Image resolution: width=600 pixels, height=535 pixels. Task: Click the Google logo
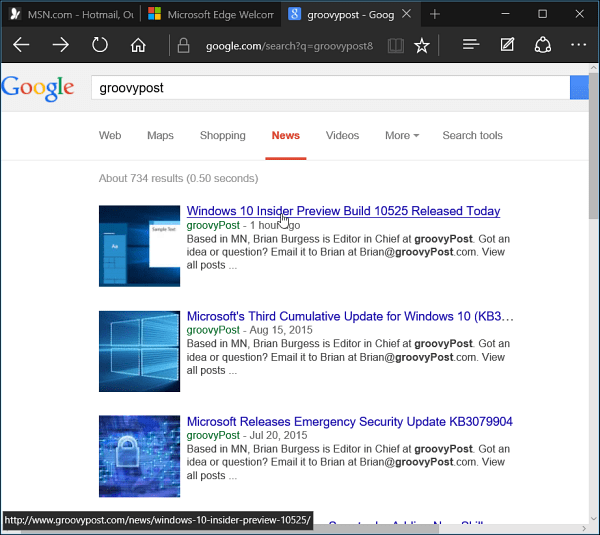[x=38, y=88]
